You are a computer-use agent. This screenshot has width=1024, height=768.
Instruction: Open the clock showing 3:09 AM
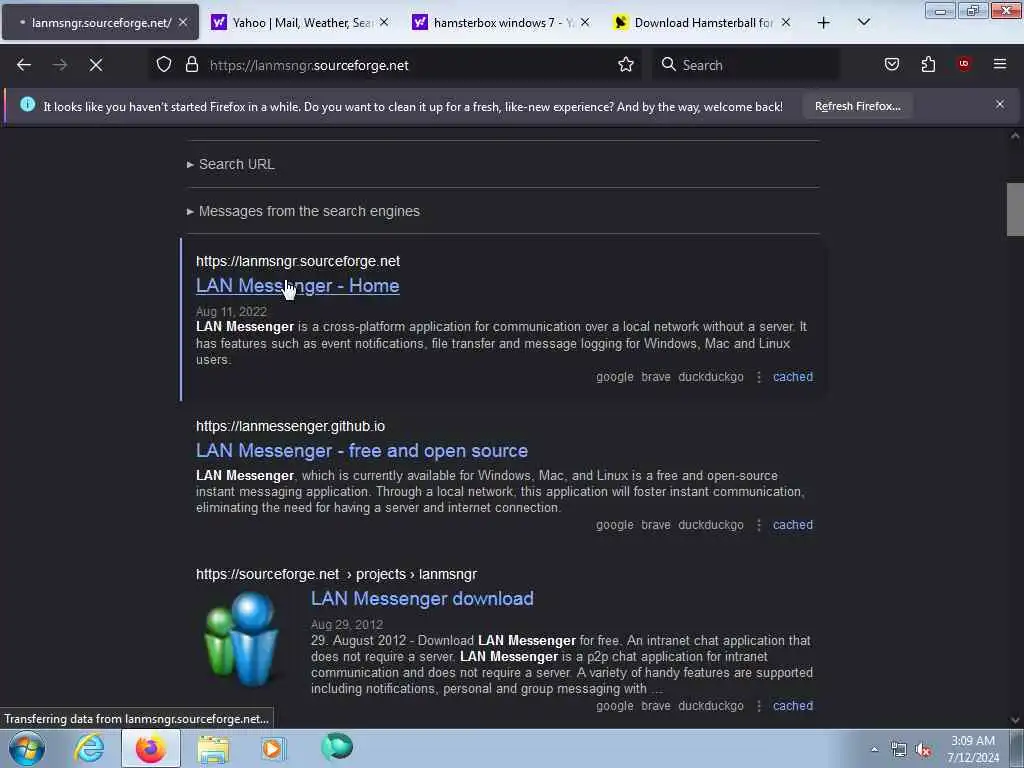pos(973,748)
